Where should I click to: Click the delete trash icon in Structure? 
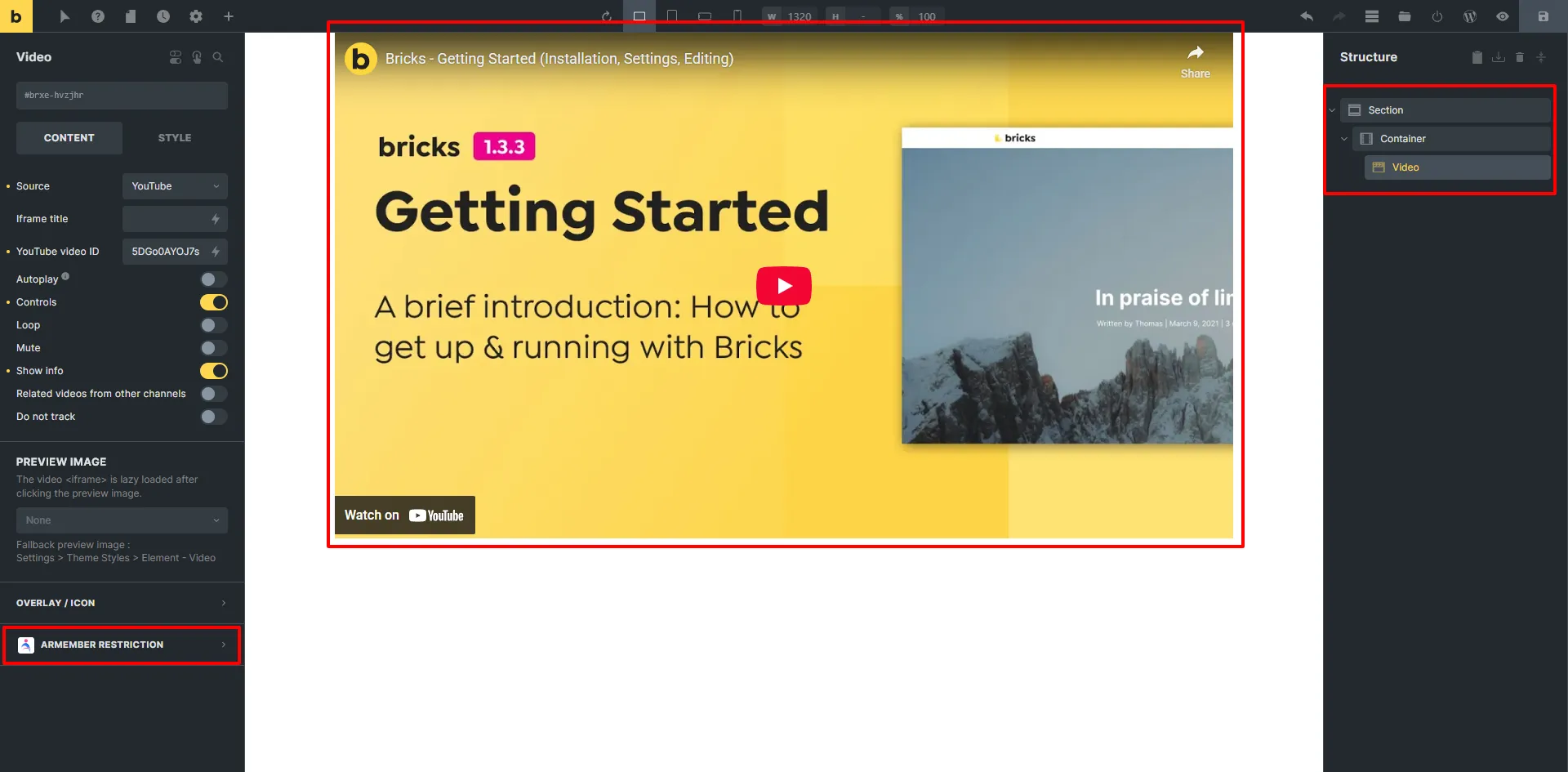[1520, 57]
